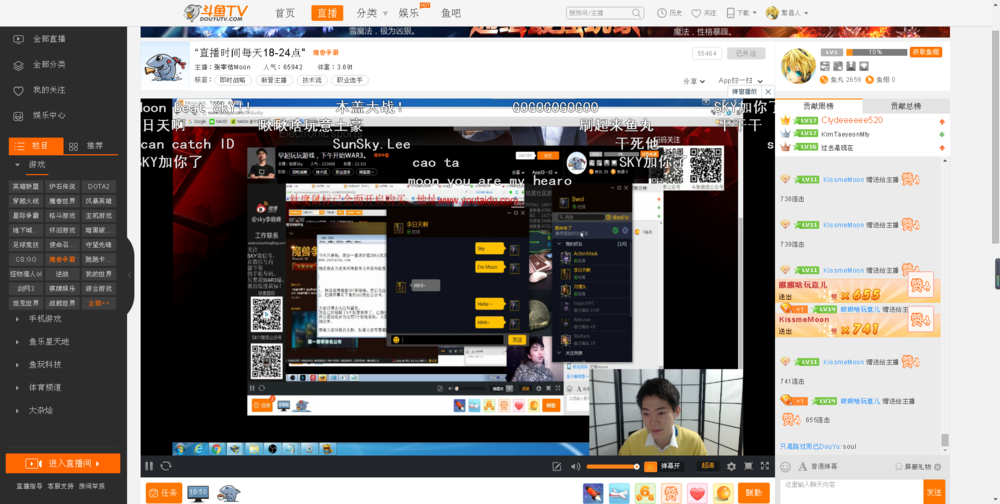Click the 进入直播间 button
The image size is (1000, 504).
(62, 463)
